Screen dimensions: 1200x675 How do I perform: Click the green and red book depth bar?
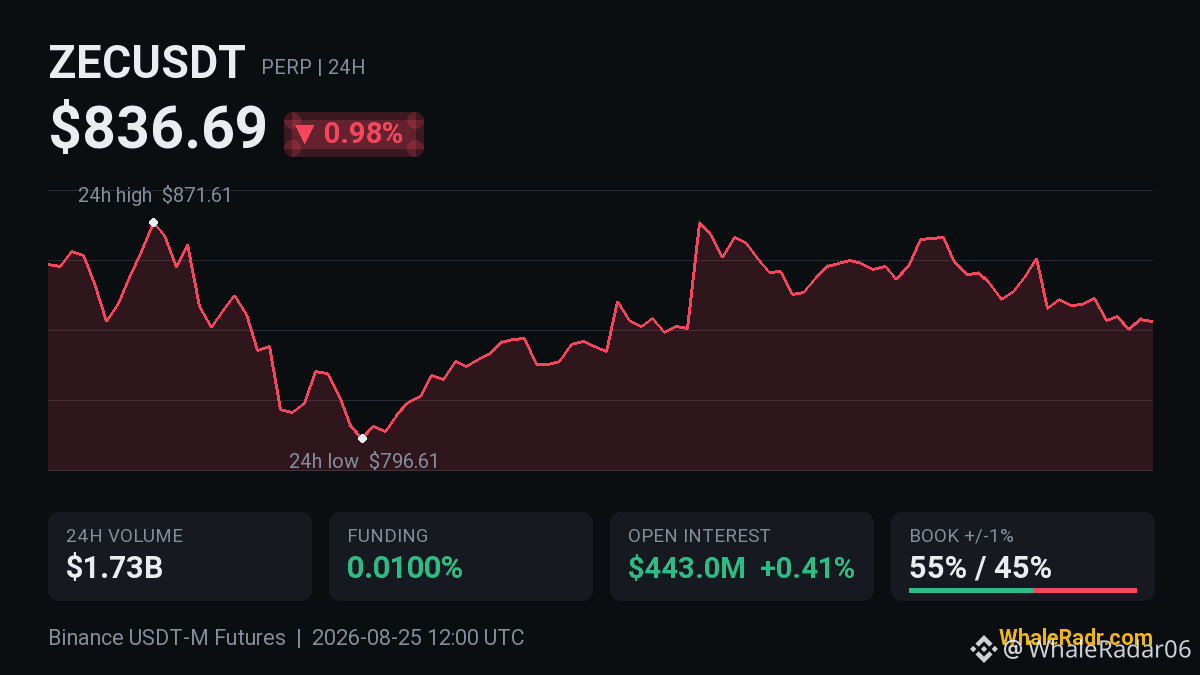pos(1023,590)
